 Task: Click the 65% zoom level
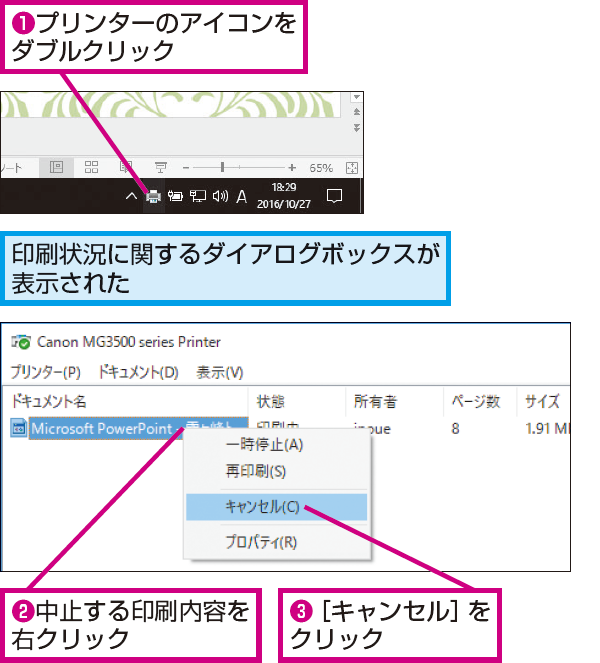pyautogui.click(x=321, y=168)
